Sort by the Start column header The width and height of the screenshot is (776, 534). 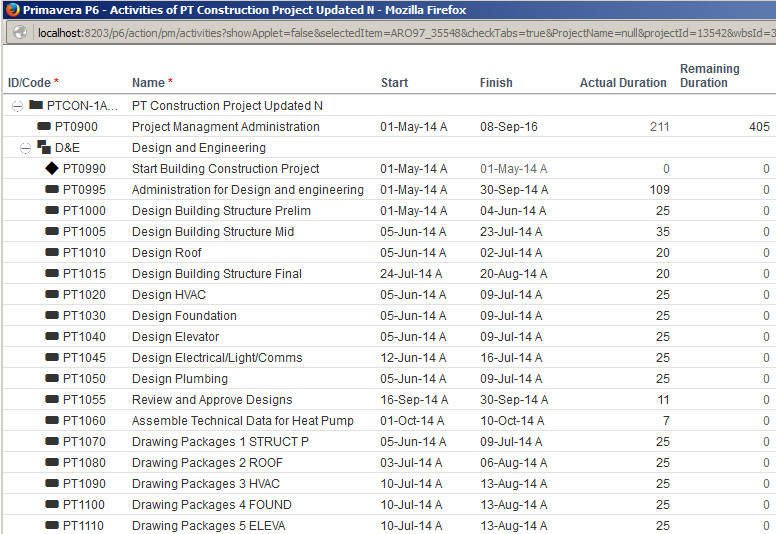click(x=394, y=83)
